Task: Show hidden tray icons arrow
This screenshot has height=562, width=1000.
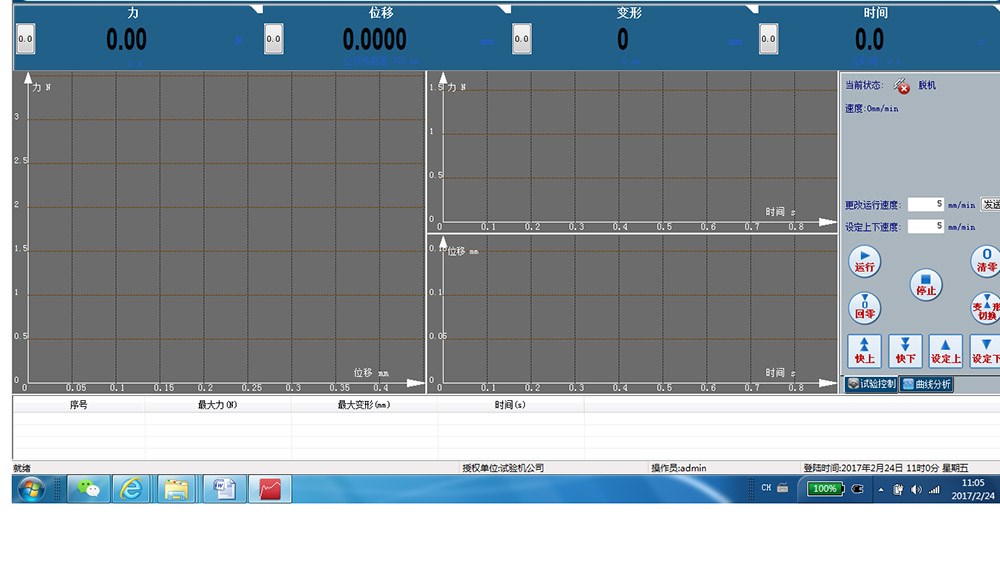Action: pyautogui.click(x=881, y=490)
